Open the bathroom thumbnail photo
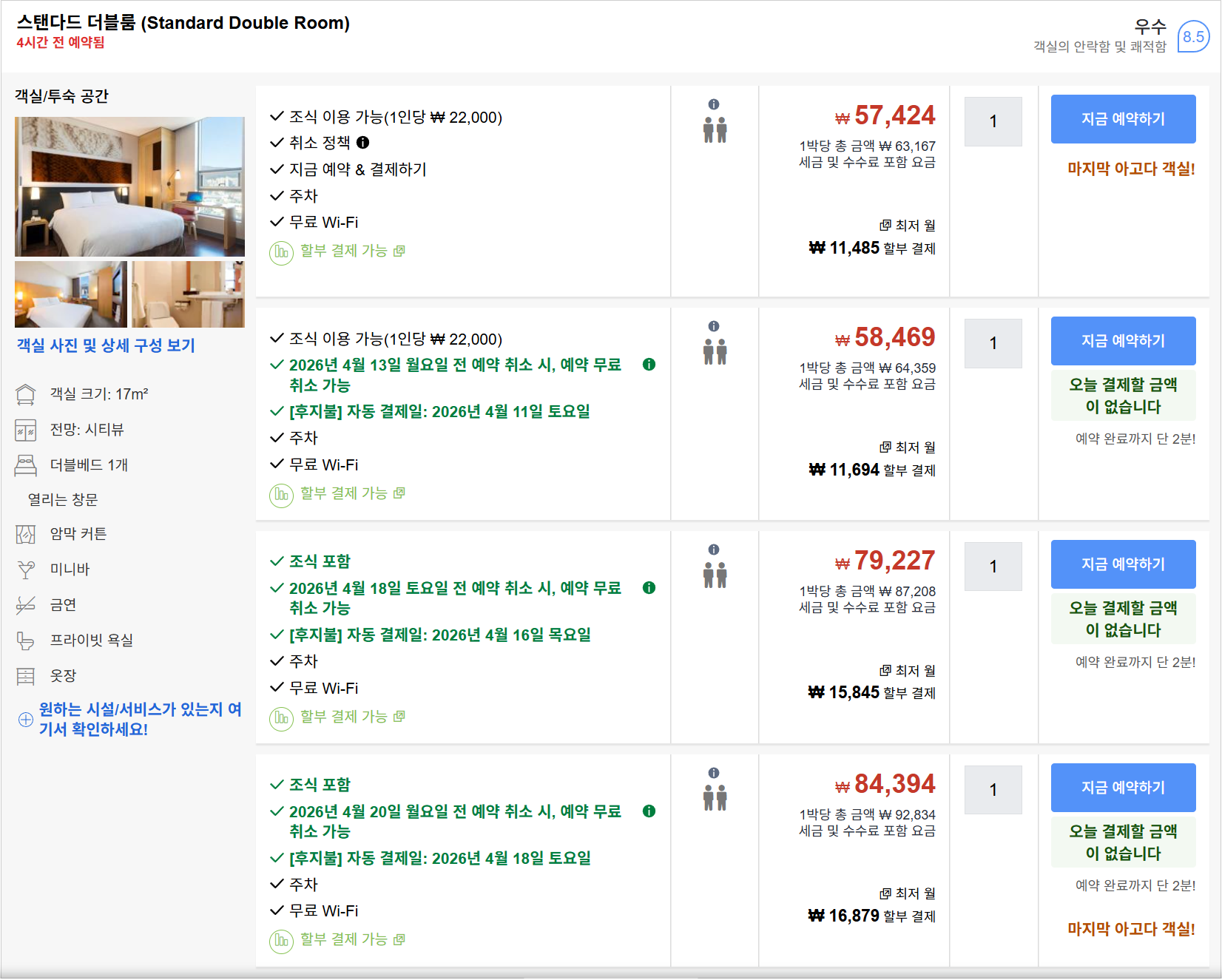 point(188,294)
